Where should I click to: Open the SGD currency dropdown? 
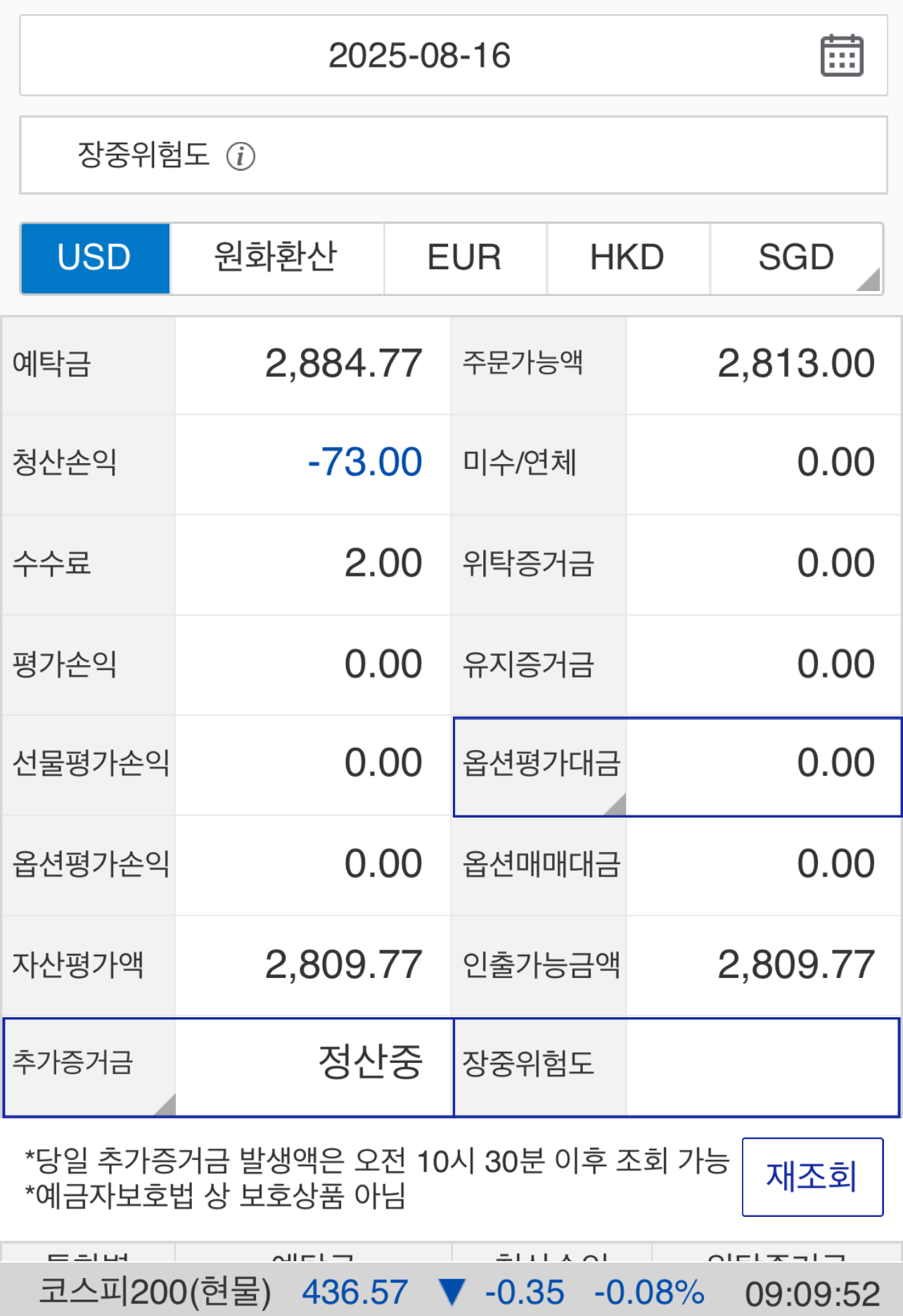tap(796, 257)
